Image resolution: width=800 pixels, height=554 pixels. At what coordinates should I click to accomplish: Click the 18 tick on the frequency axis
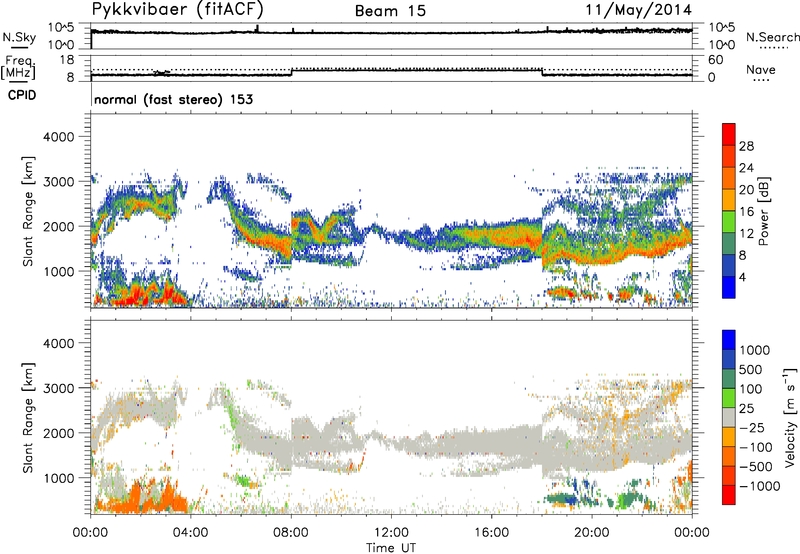click(67, 60)
